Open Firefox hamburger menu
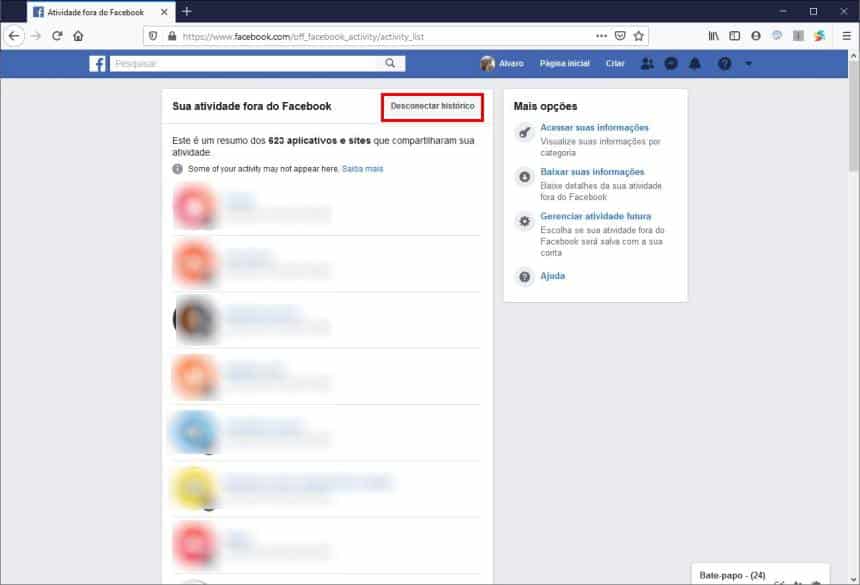Screen dimensions: 860x585 tap(846, 36)
